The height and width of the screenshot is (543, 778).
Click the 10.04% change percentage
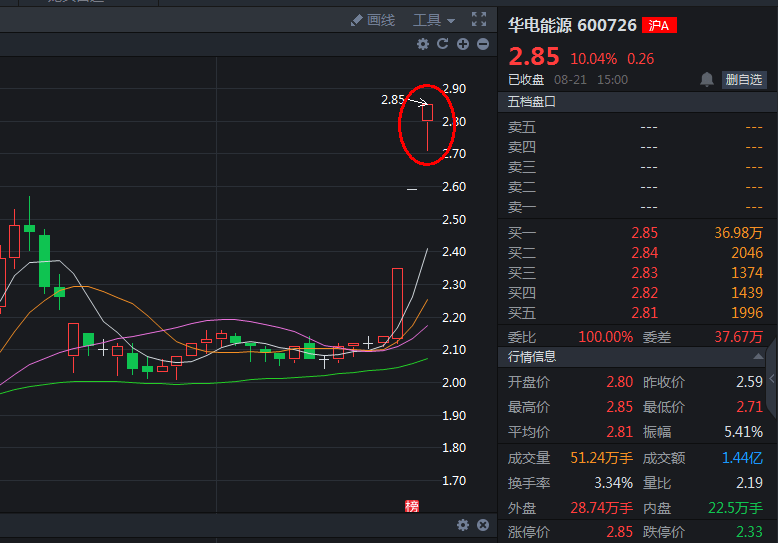tap(593, 59)
